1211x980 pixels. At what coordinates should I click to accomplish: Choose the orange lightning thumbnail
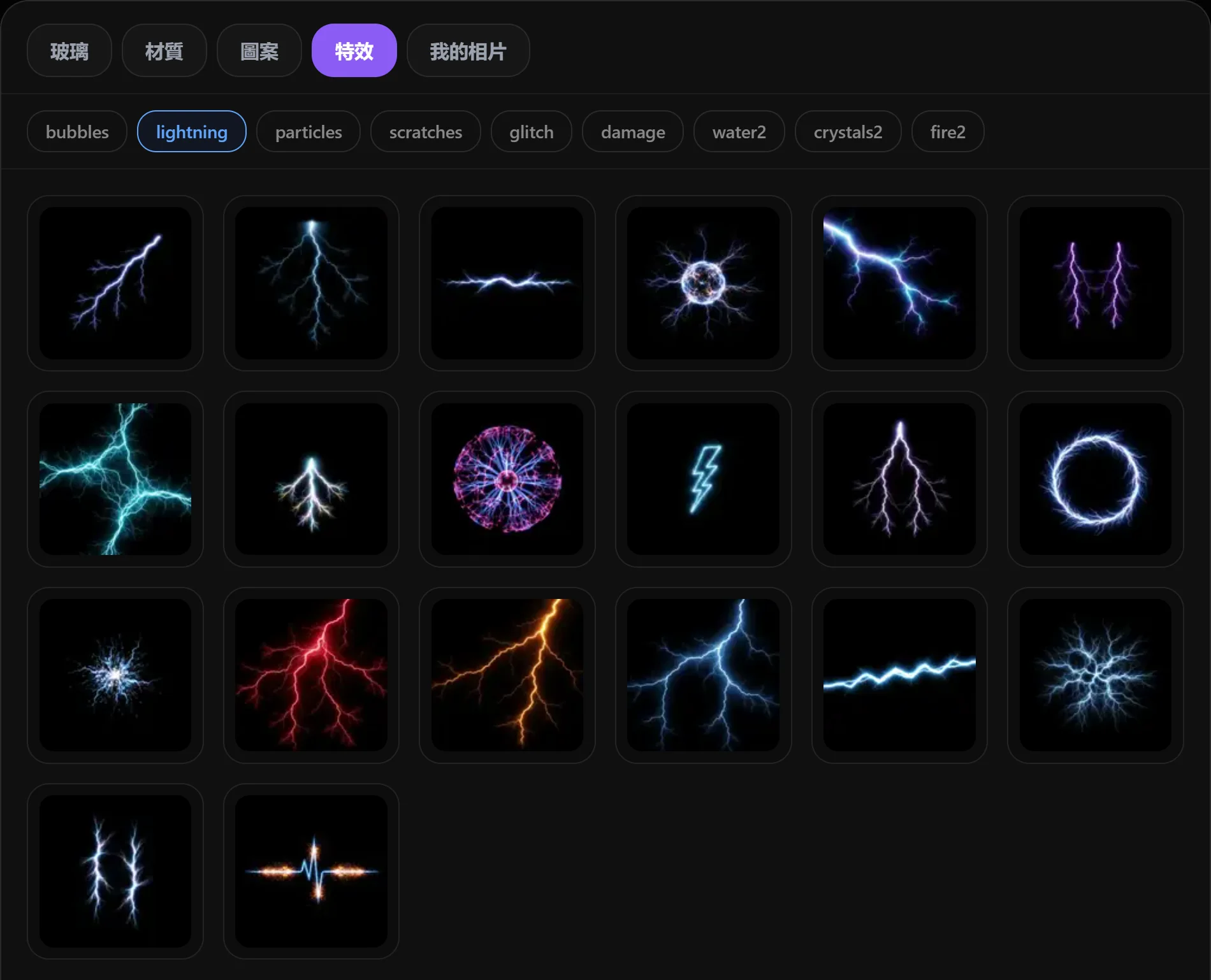(507, 675)
